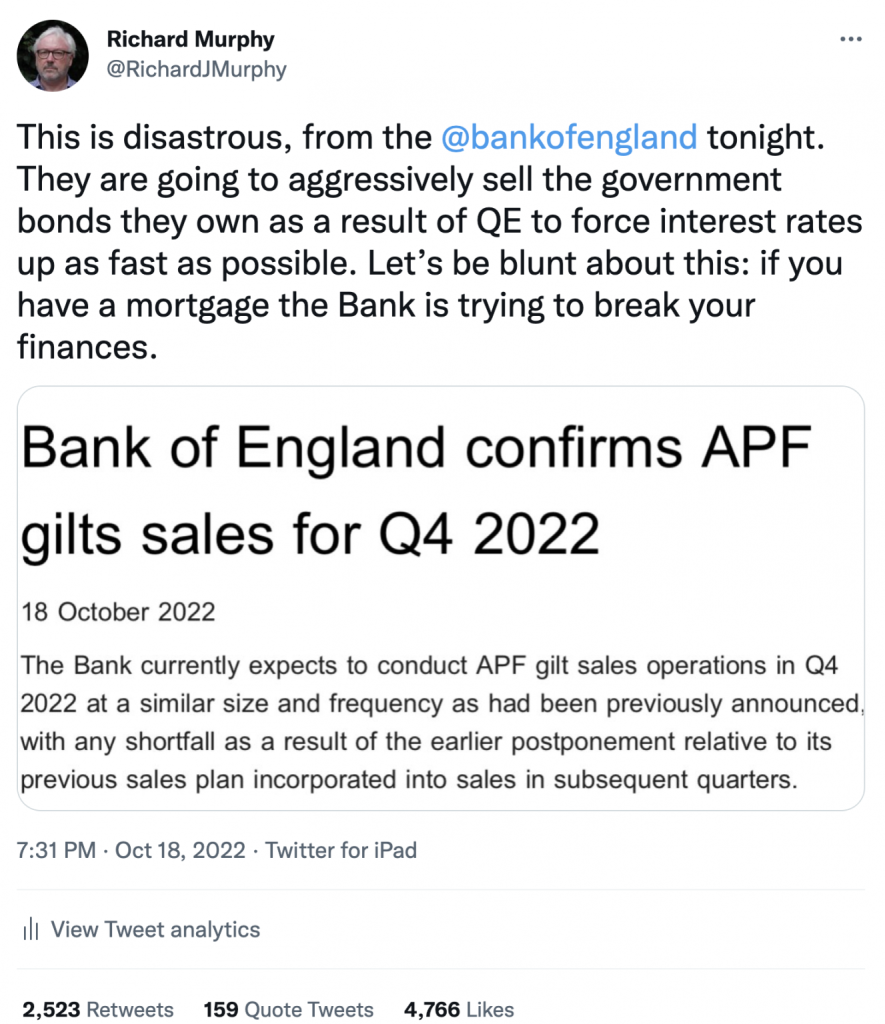This screenshot has height=1024, width=885.
Task: Click the 18 October 2022 date inside the image
Action: (117, 612)
